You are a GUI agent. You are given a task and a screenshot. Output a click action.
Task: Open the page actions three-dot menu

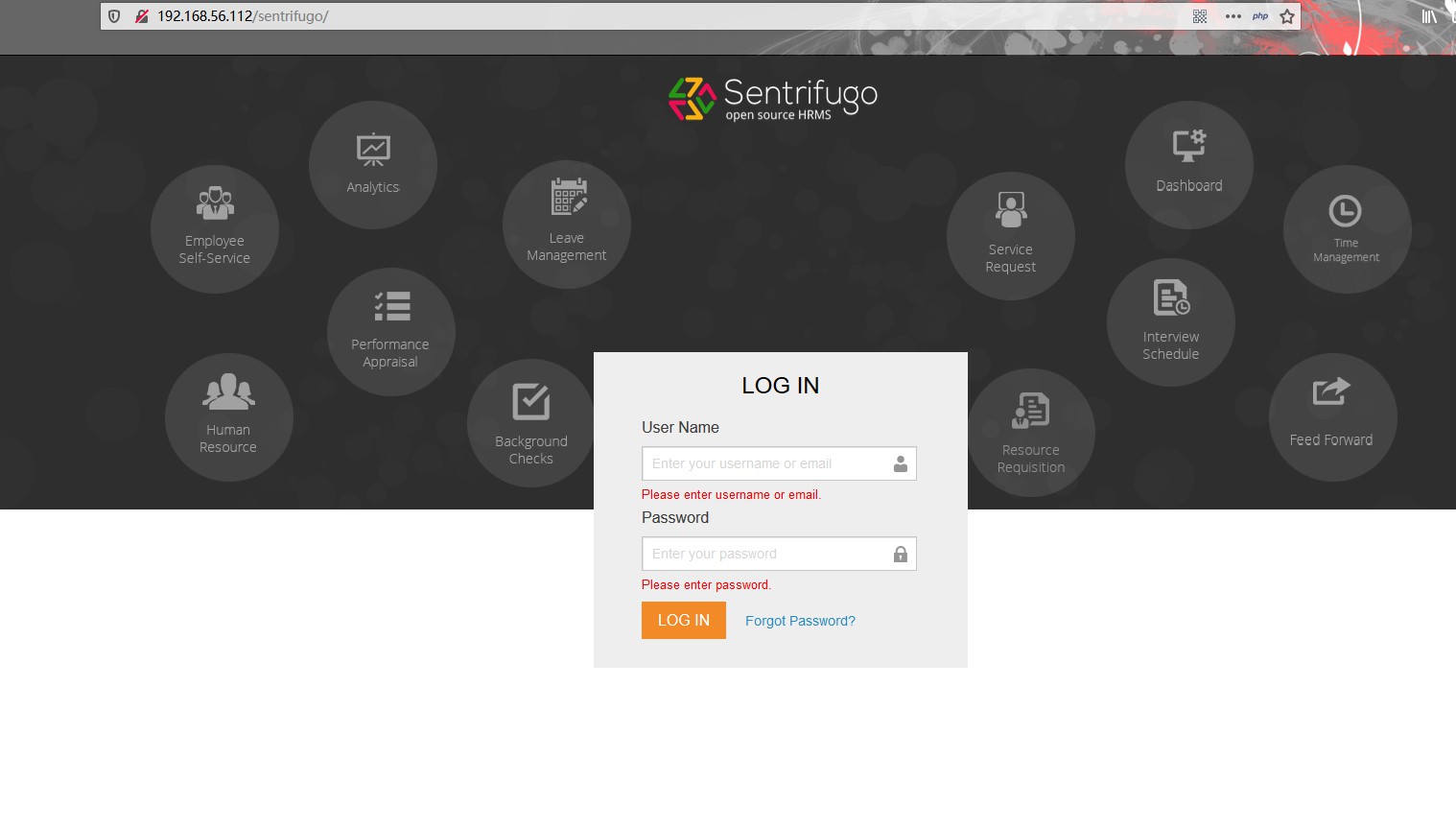1233,16
